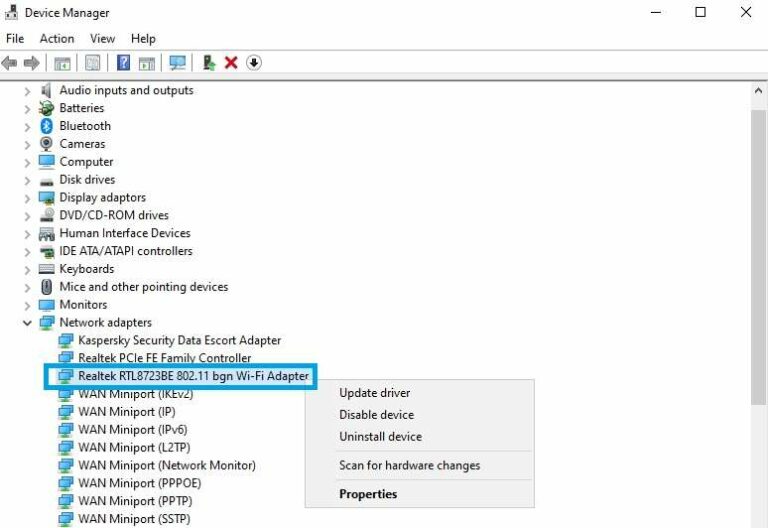Collapse the Network adapters node

tap(27, 323)
